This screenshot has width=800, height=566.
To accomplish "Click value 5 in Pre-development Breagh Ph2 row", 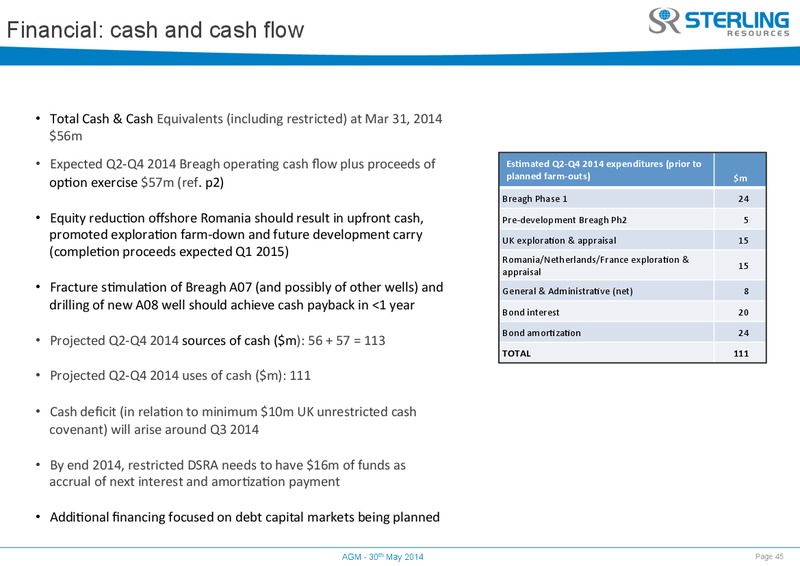I will (746, 220).
